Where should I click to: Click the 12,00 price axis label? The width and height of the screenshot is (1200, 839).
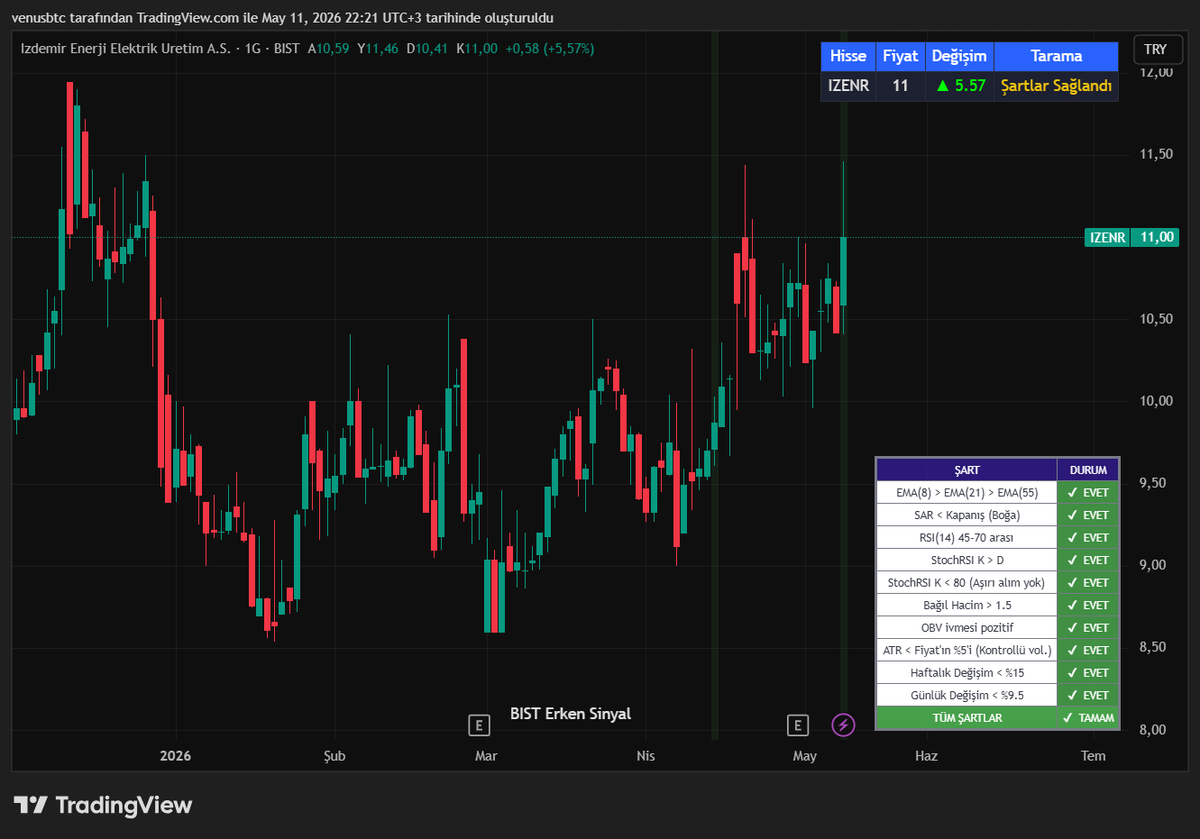(x=1155, y=73)
